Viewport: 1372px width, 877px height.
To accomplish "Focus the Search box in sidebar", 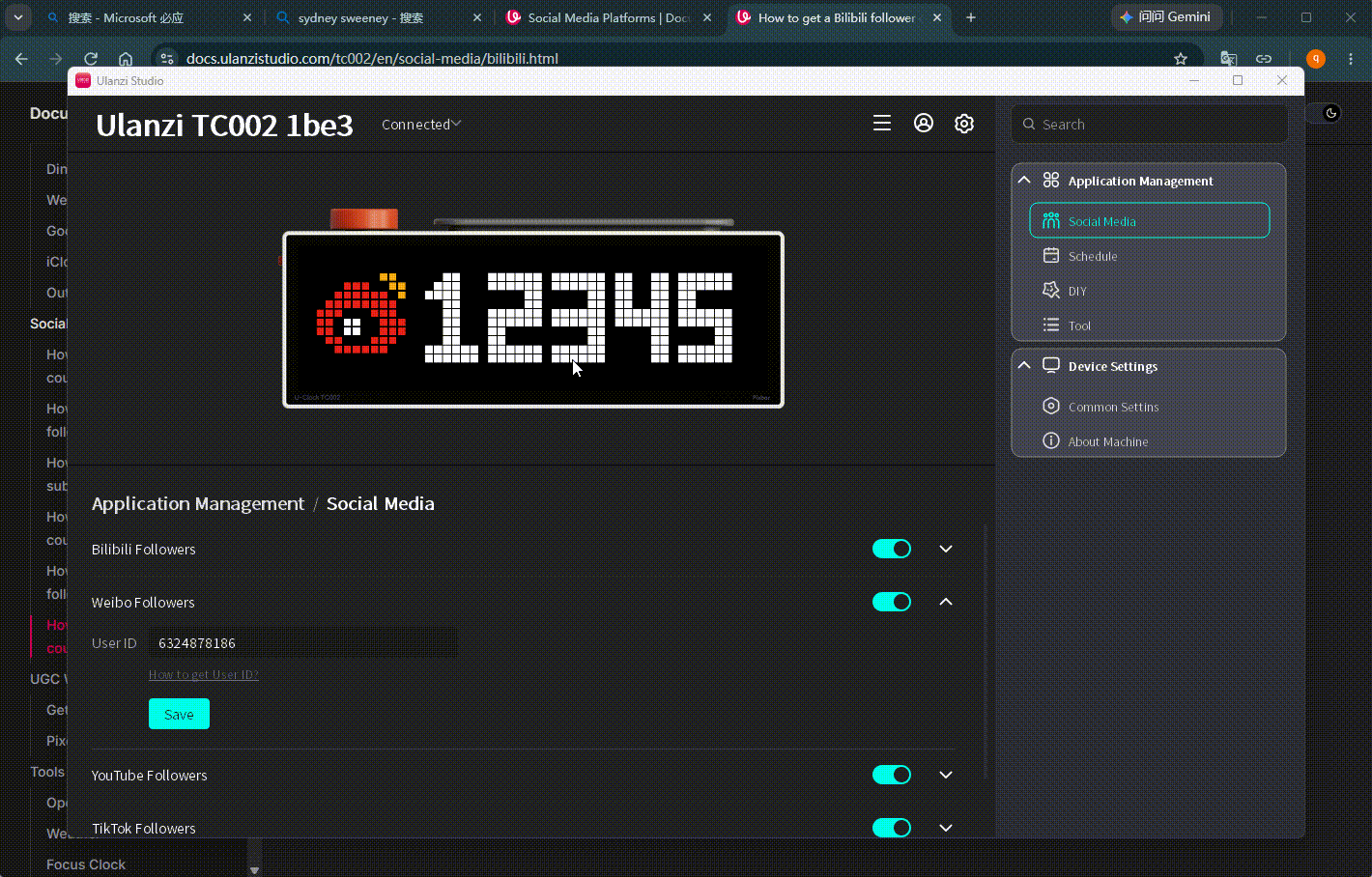I will (1150, 124).
